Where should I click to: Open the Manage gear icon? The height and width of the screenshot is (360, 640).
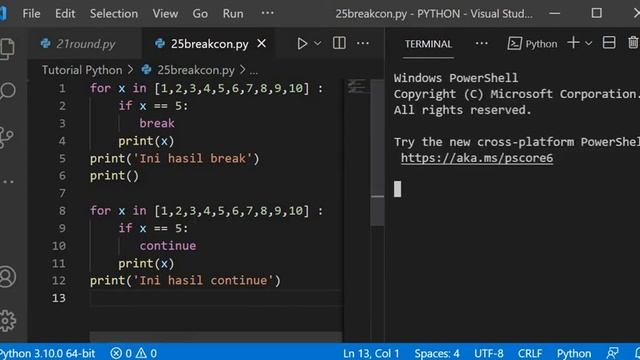coord(7,321)
